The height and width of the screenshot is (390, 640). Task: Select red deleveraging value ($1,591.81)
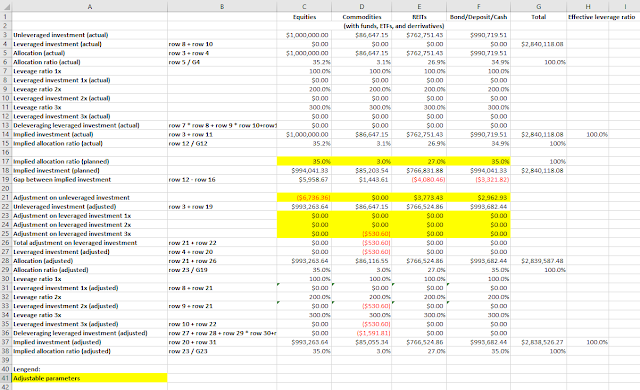(x=362, y=333)
